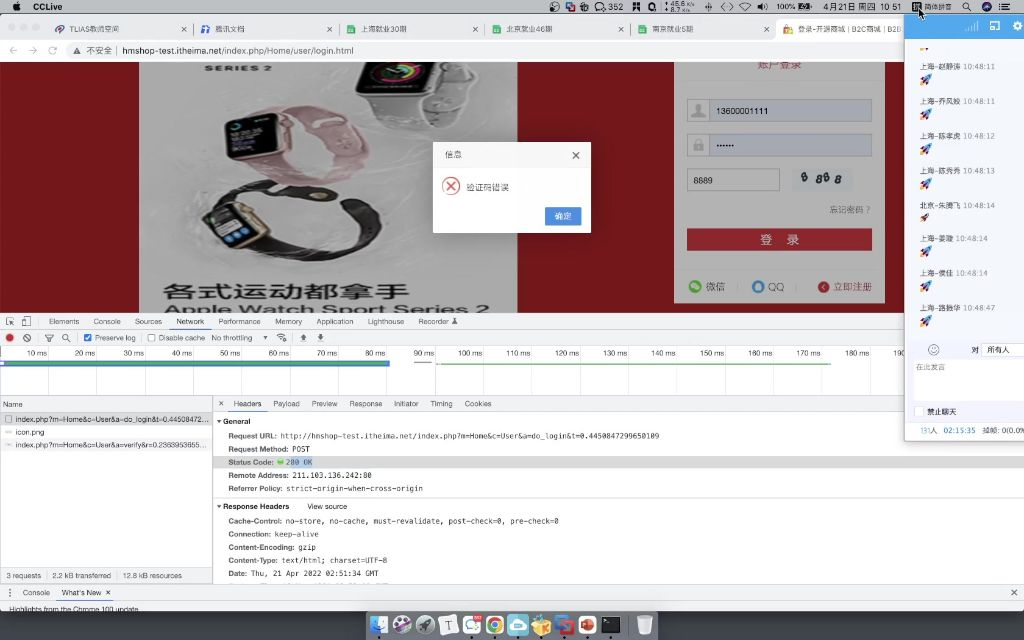Click View source in Response Headers
This screenshot has height=640, width=1024.
(x=327, y=506)
